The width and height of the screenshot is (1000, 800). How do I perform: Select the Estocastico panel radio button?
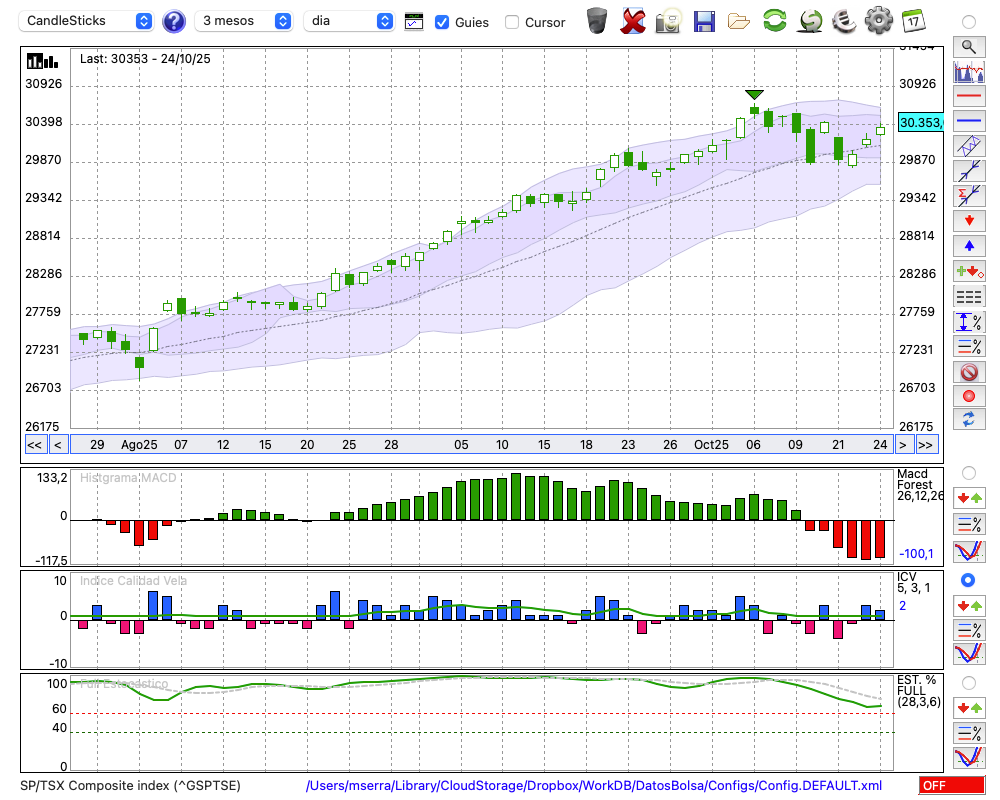pyautogui.click(x=969, y=683)
